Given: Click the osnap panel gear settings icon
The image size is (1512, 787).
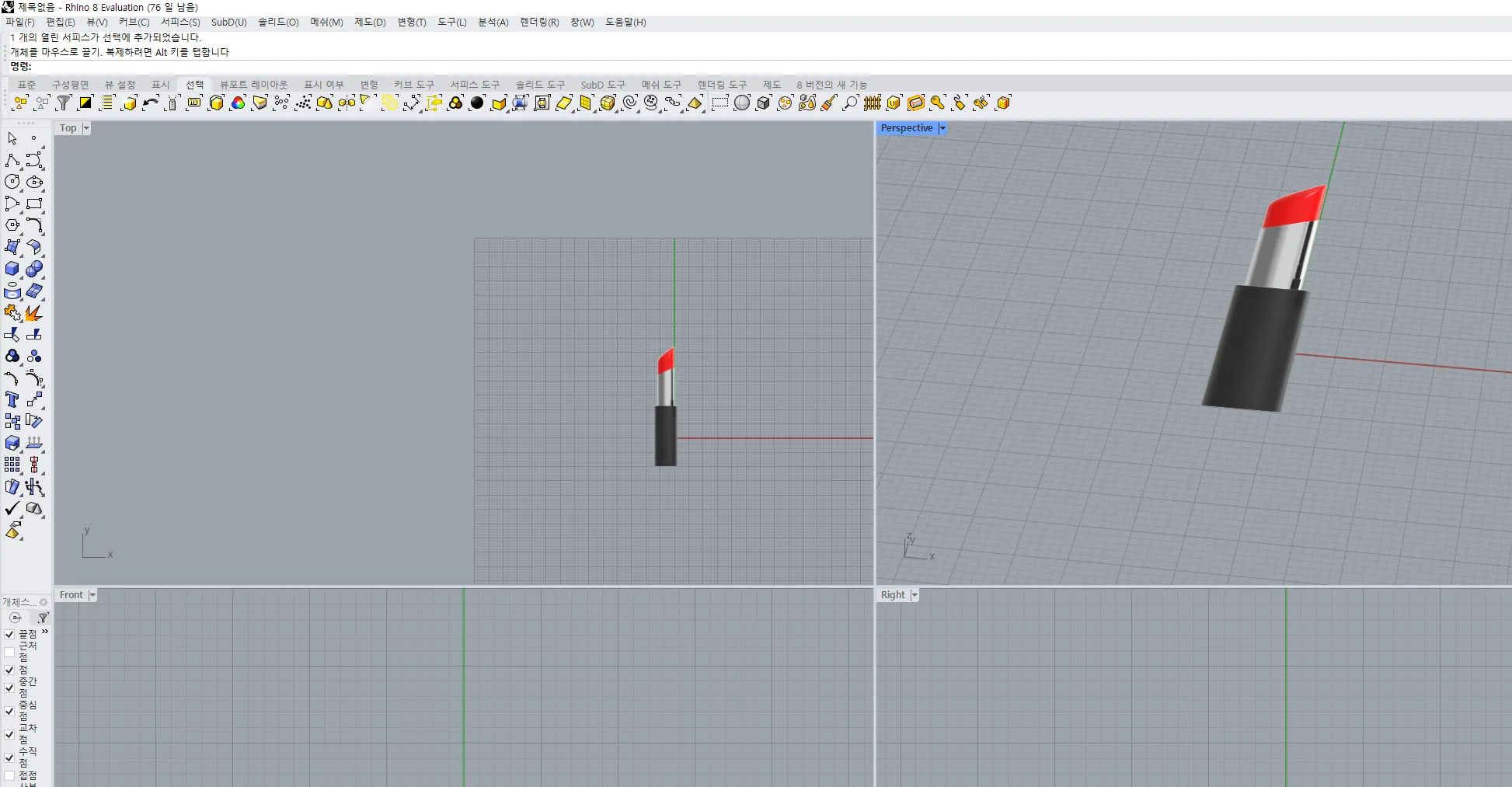Looking at the screenshot, I should (44, 602).
